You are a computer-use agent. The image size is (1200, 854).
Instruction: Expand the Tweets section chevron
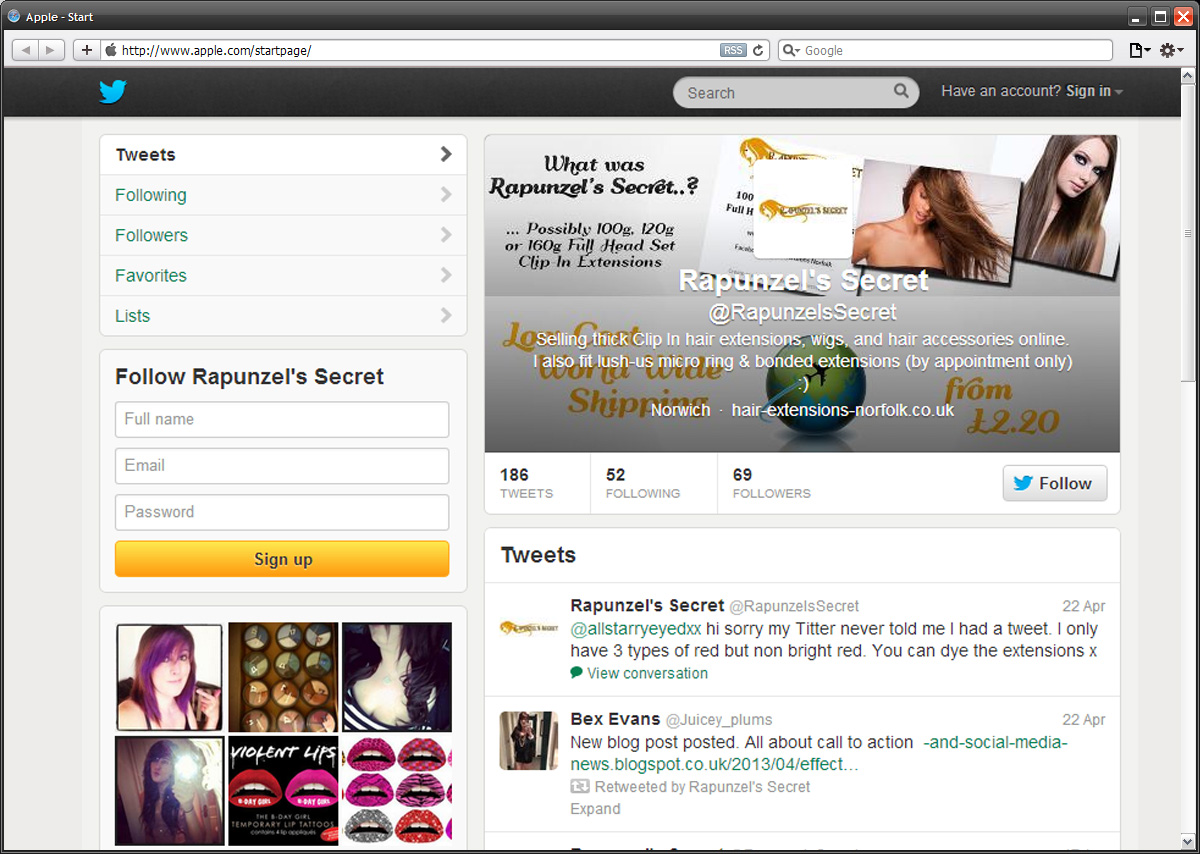446,154
